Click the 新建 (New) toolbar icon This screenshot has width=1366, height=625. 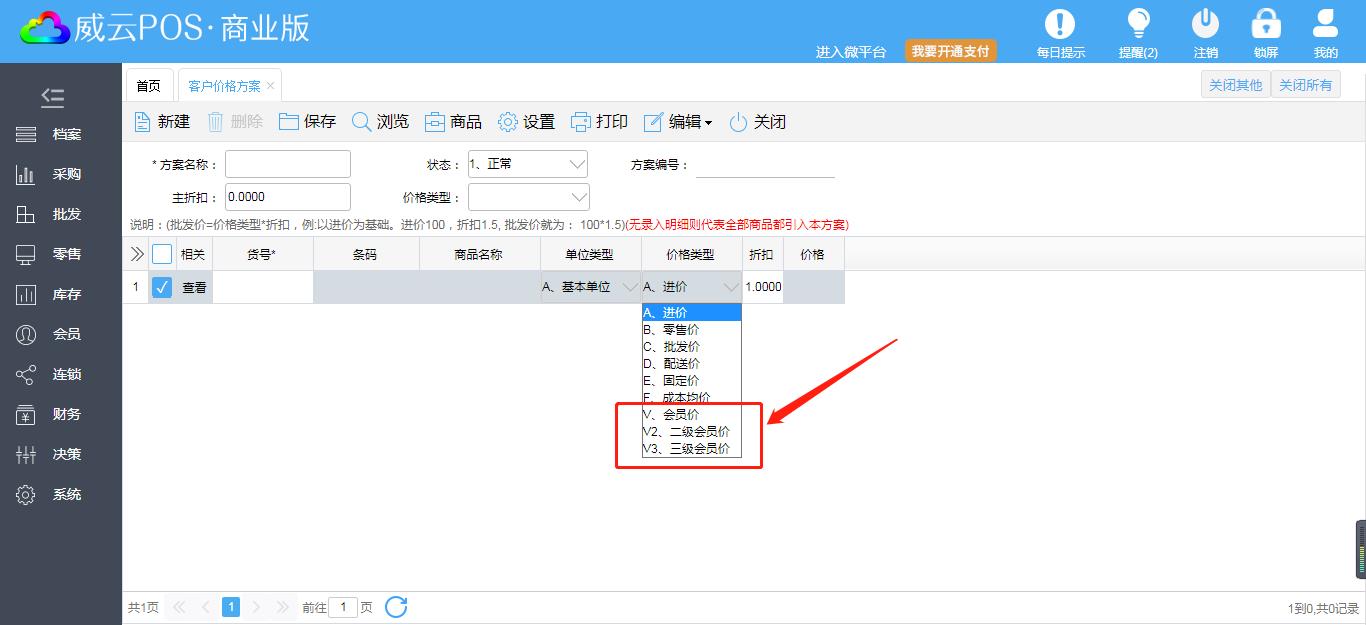click(143, 122)
